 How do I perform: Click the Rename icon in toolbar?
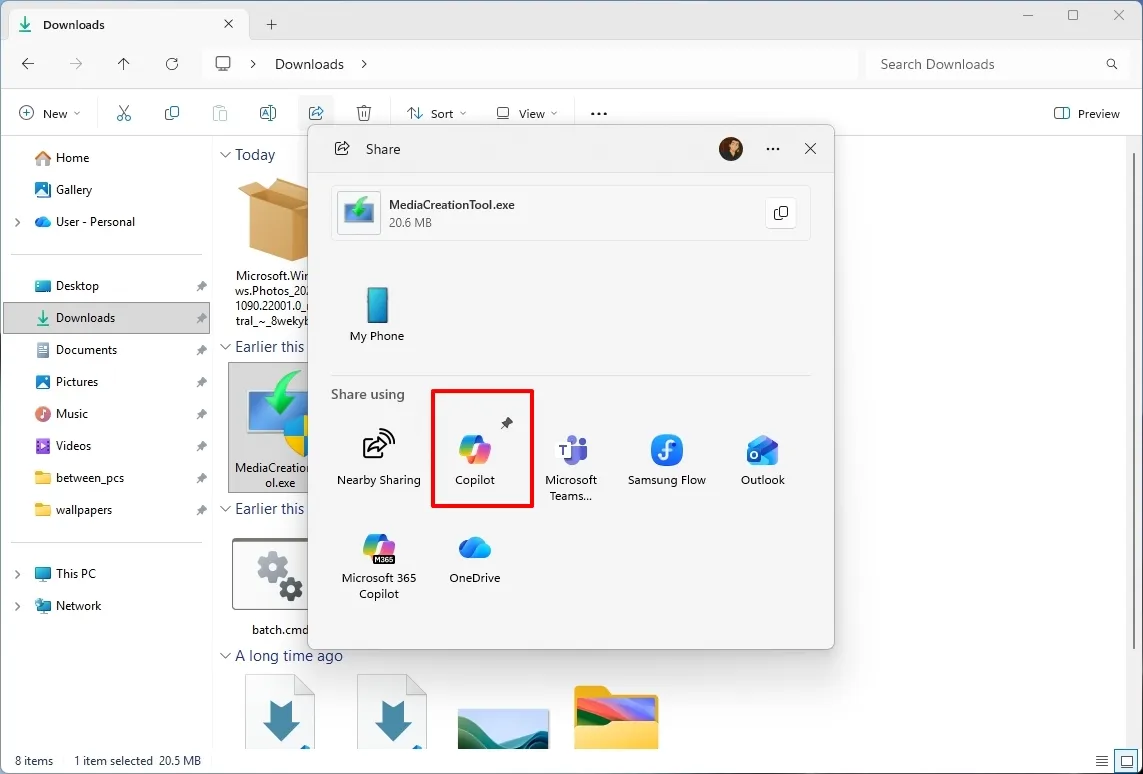tap(268, 114)
